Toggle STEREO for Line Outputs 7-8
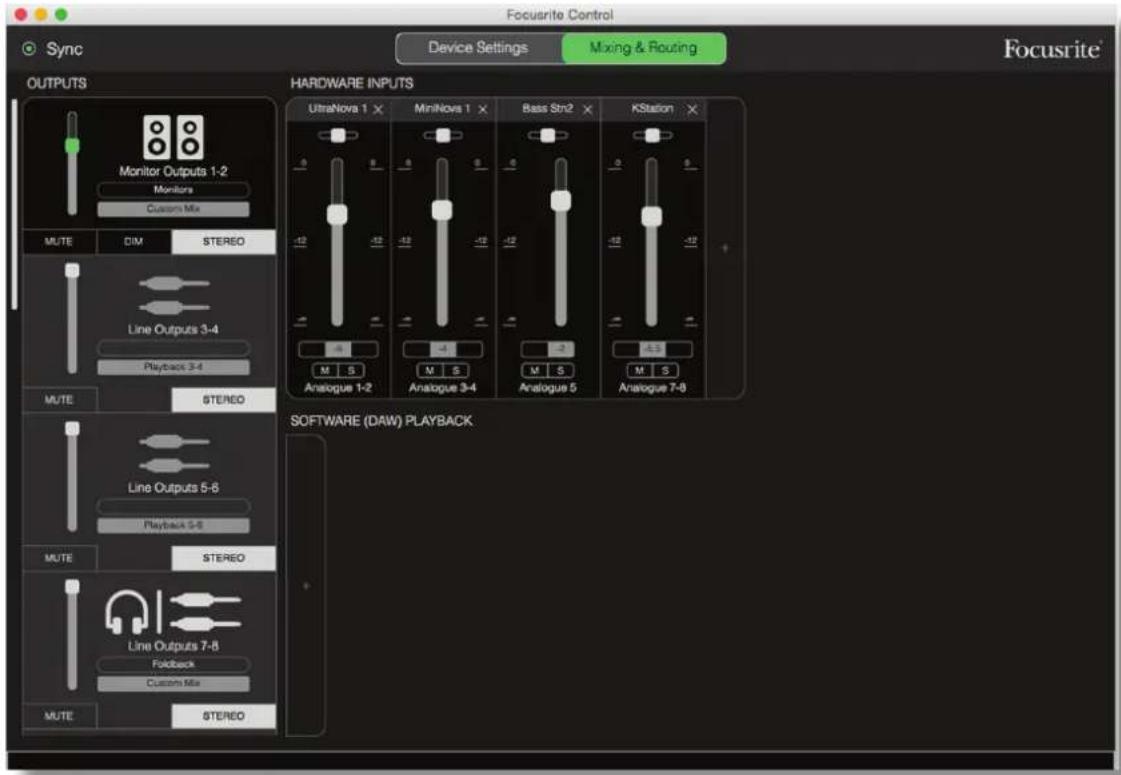Image resolution: width=1121 pixels, height=775 pixels. click(224, 716)
